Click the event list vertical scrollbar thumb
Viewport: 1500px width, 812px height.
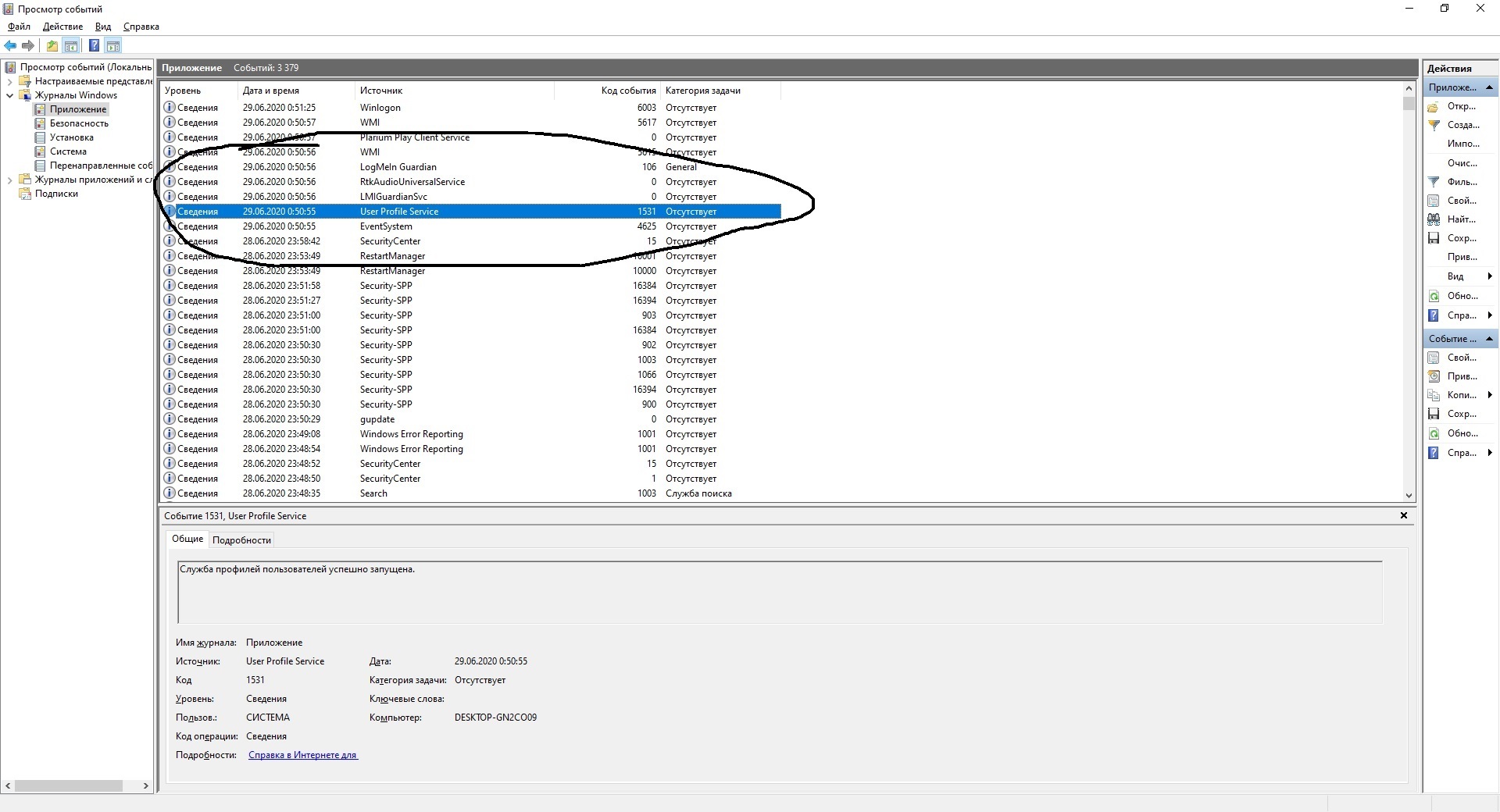1409,103
